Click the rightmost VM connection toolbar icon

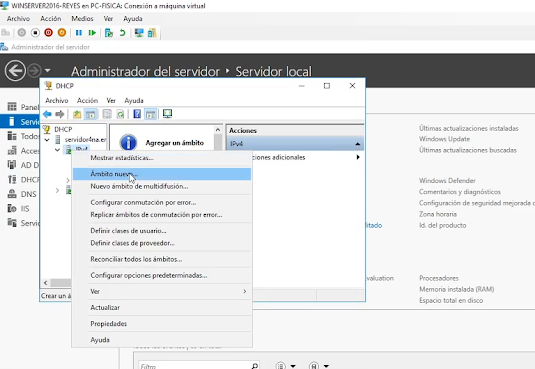click(152, 33)
